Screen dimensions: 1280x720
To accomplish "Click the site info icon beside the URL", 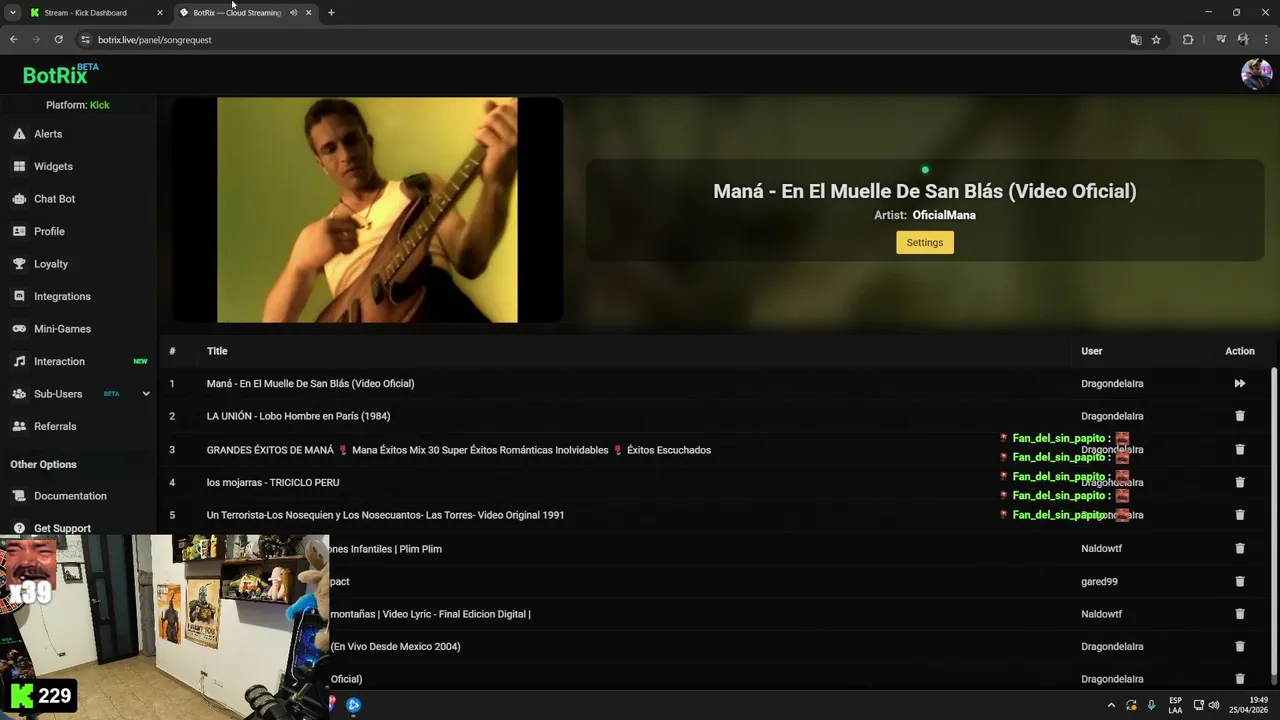I will tap(86, 40).
